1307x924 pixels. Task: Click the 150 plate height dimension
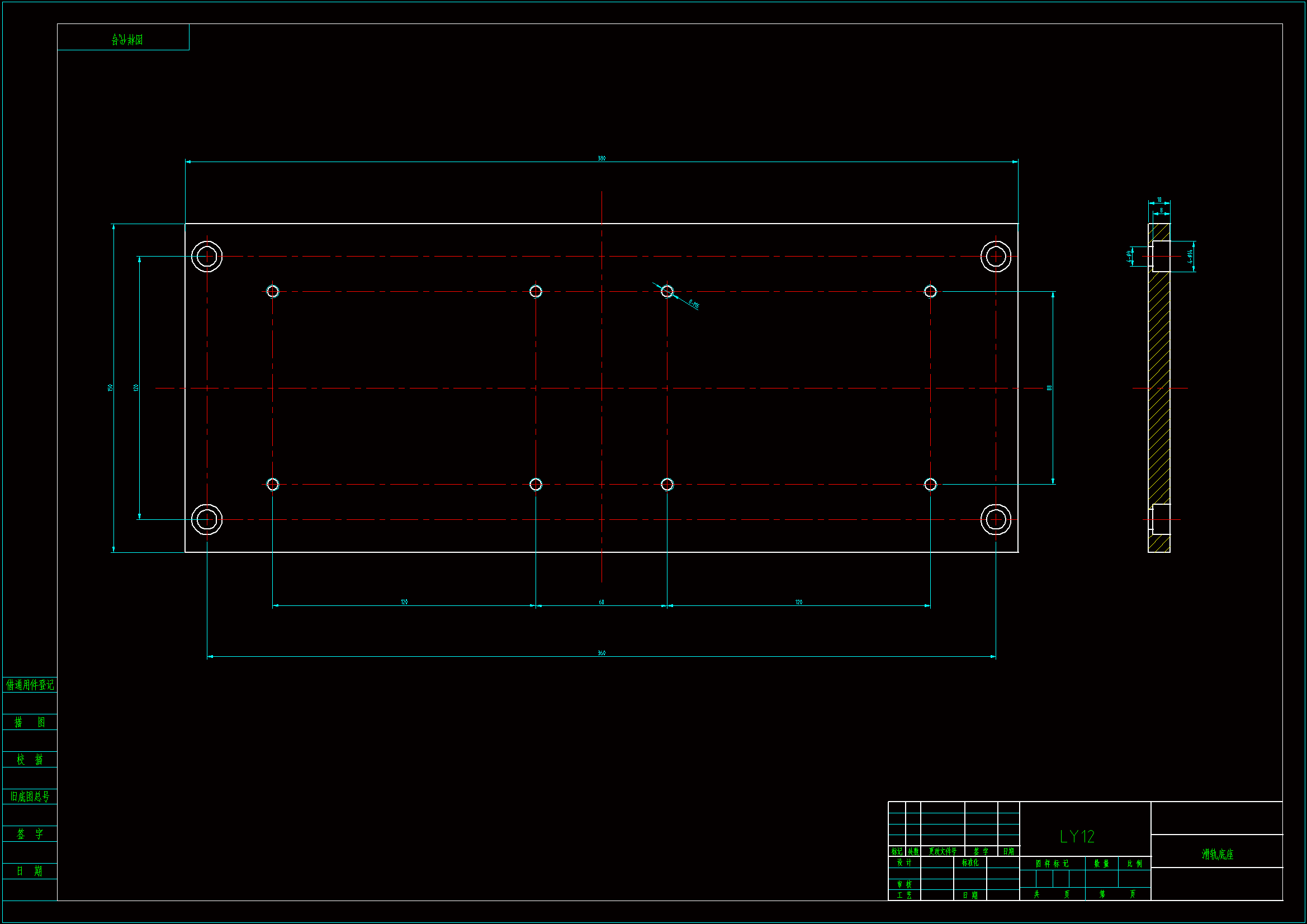coord(111,388)
